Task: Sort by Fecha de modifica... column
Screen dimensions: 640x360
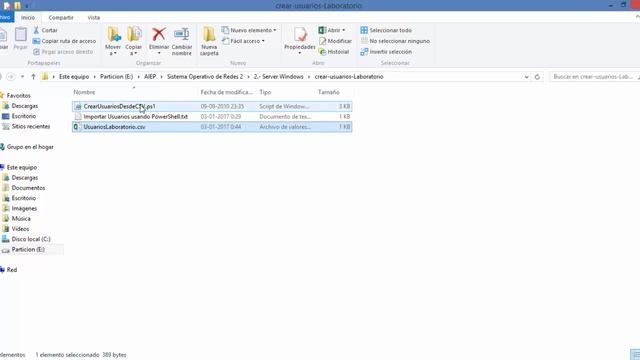Action: (227, 92)
